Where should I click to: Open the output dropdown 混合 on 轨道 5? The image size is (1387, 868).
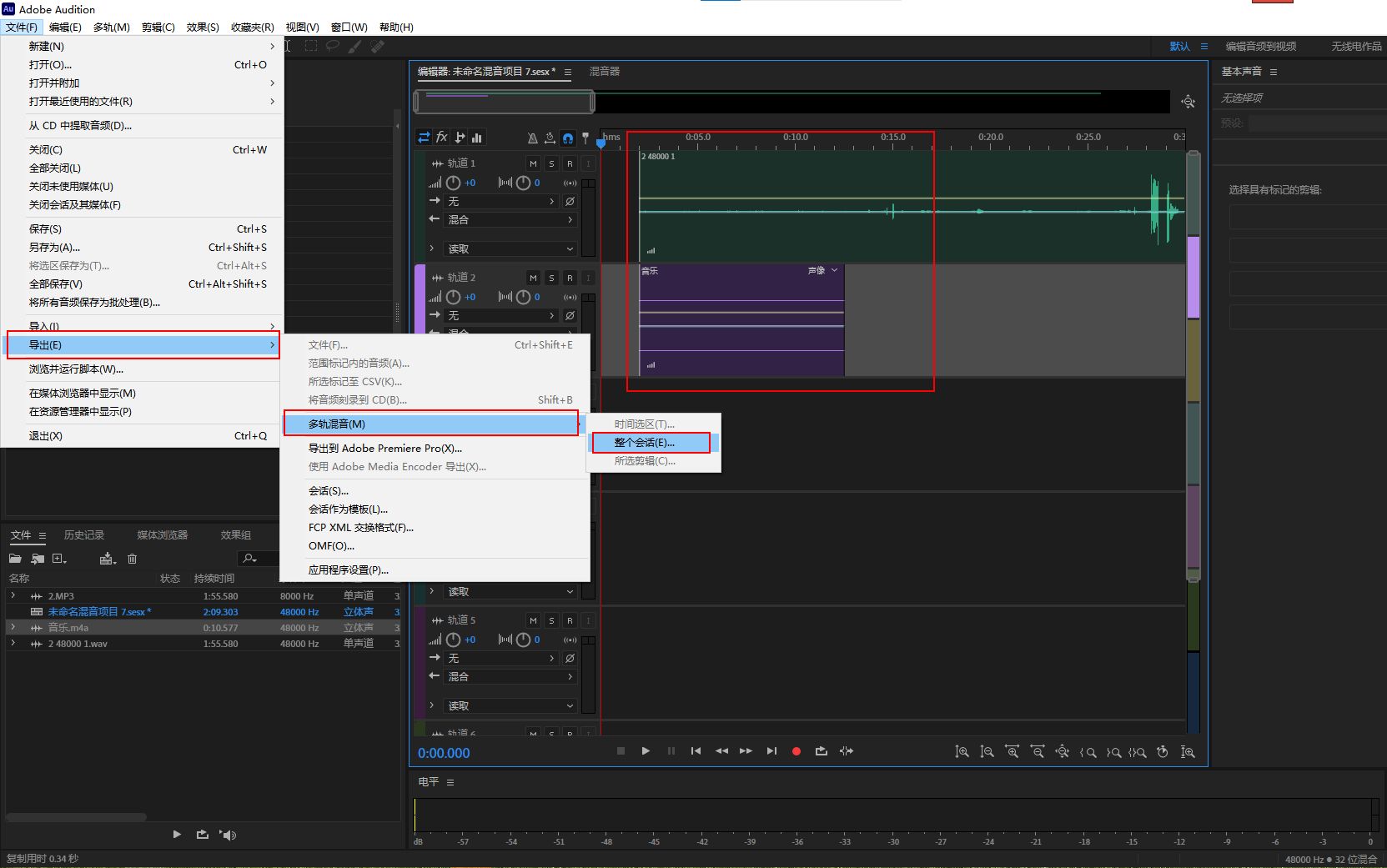510,676
